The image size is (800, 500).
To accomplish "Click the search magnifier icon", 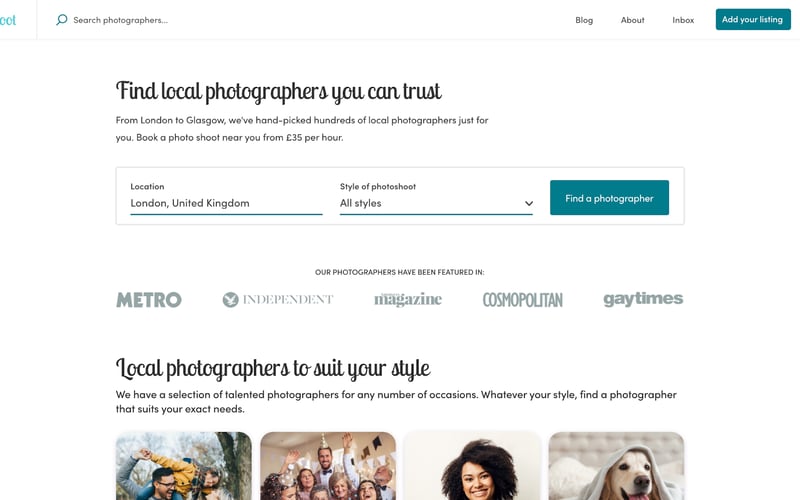I will (62, 20).
